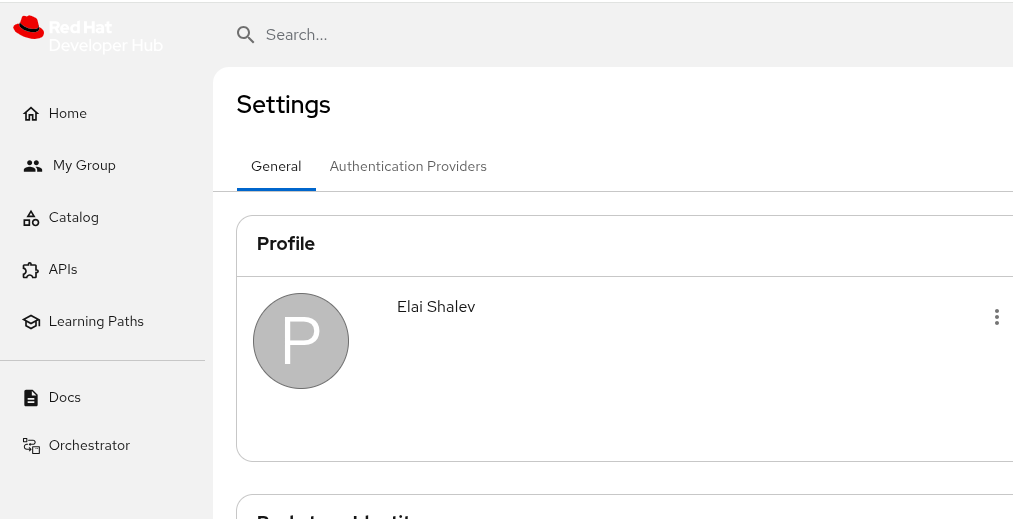This screenshot has width=1013, height=519.
Task: Click the Orchestrator workflow icon
Action: tap(31, 446)
